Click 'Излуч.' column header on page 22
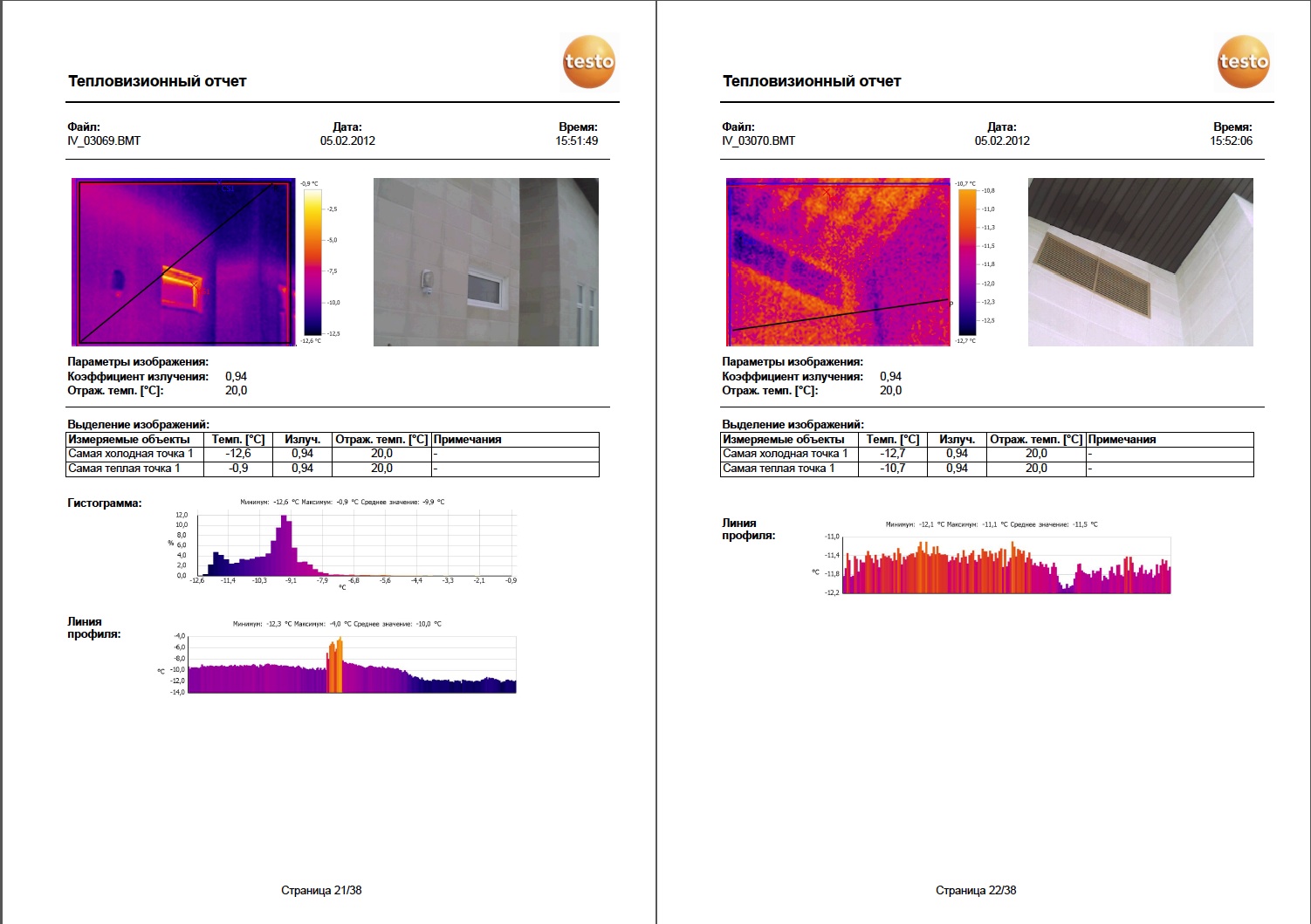Viewport: 1311px width, 924px height. coord(958,440)
